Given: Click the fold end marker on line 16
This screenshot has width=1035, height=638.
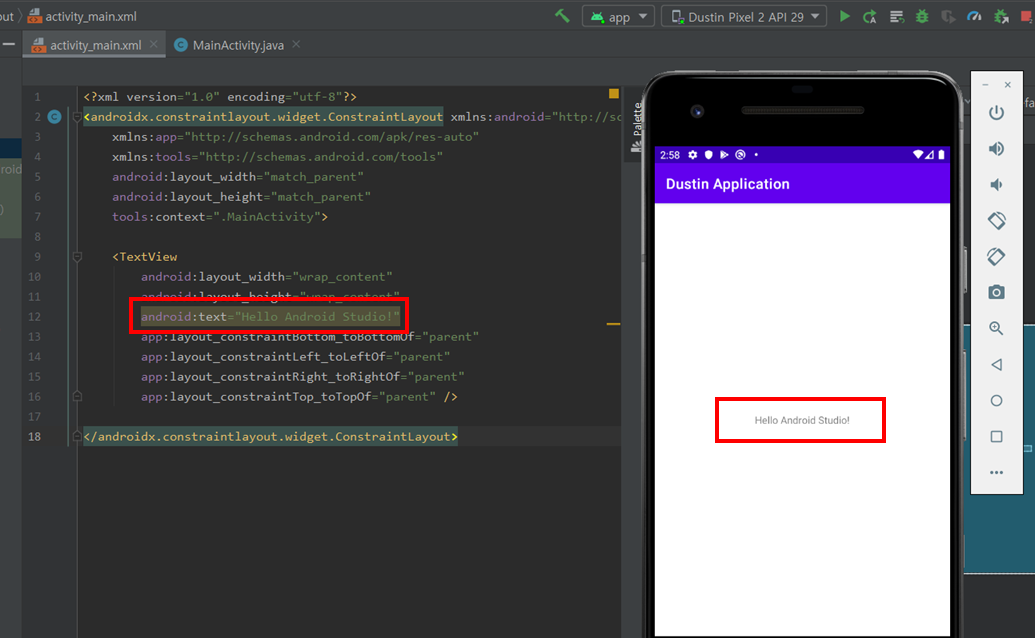Looking at the screenshot, I should point(77,397).
